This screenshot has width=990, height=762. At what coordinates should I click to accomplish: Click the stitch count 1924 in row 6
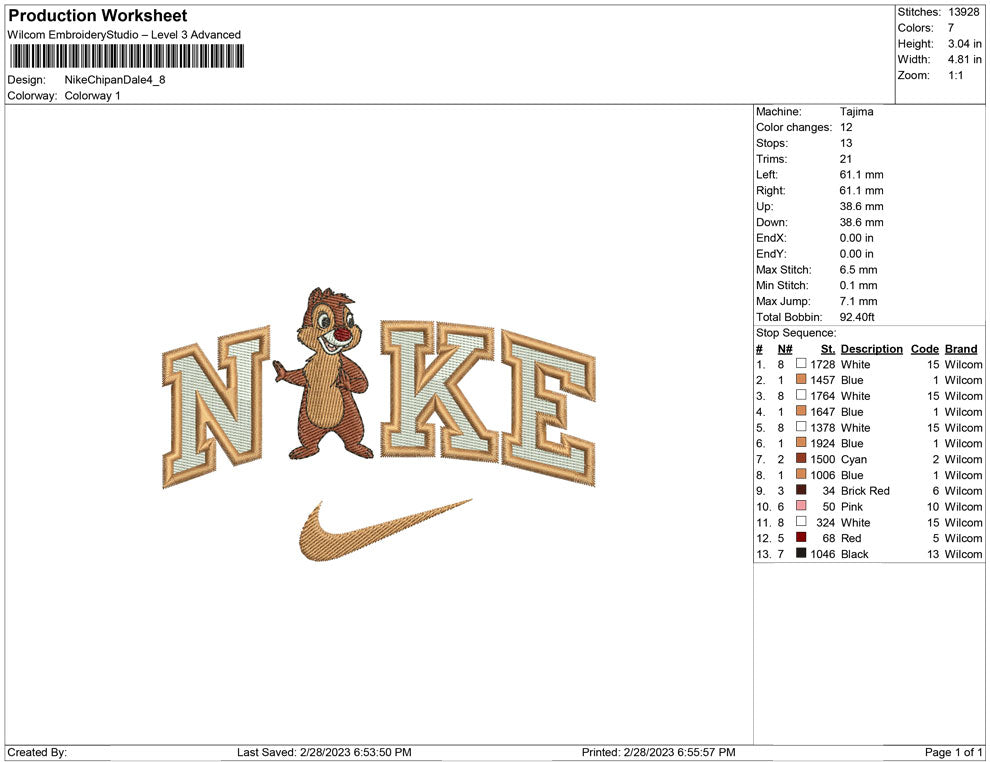823,443
